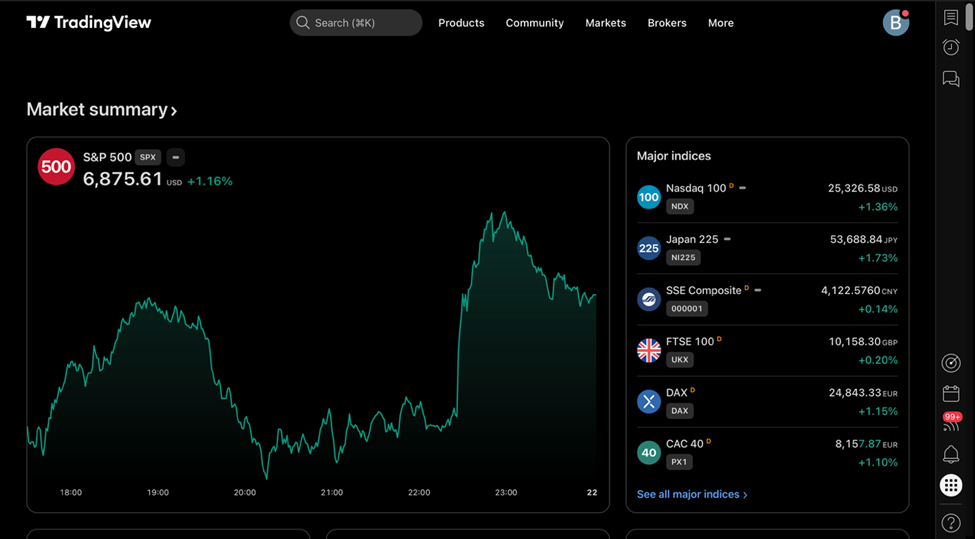Open the Brokers menu
The width and height of the screenshot is (975, 539).
point(667,23)
